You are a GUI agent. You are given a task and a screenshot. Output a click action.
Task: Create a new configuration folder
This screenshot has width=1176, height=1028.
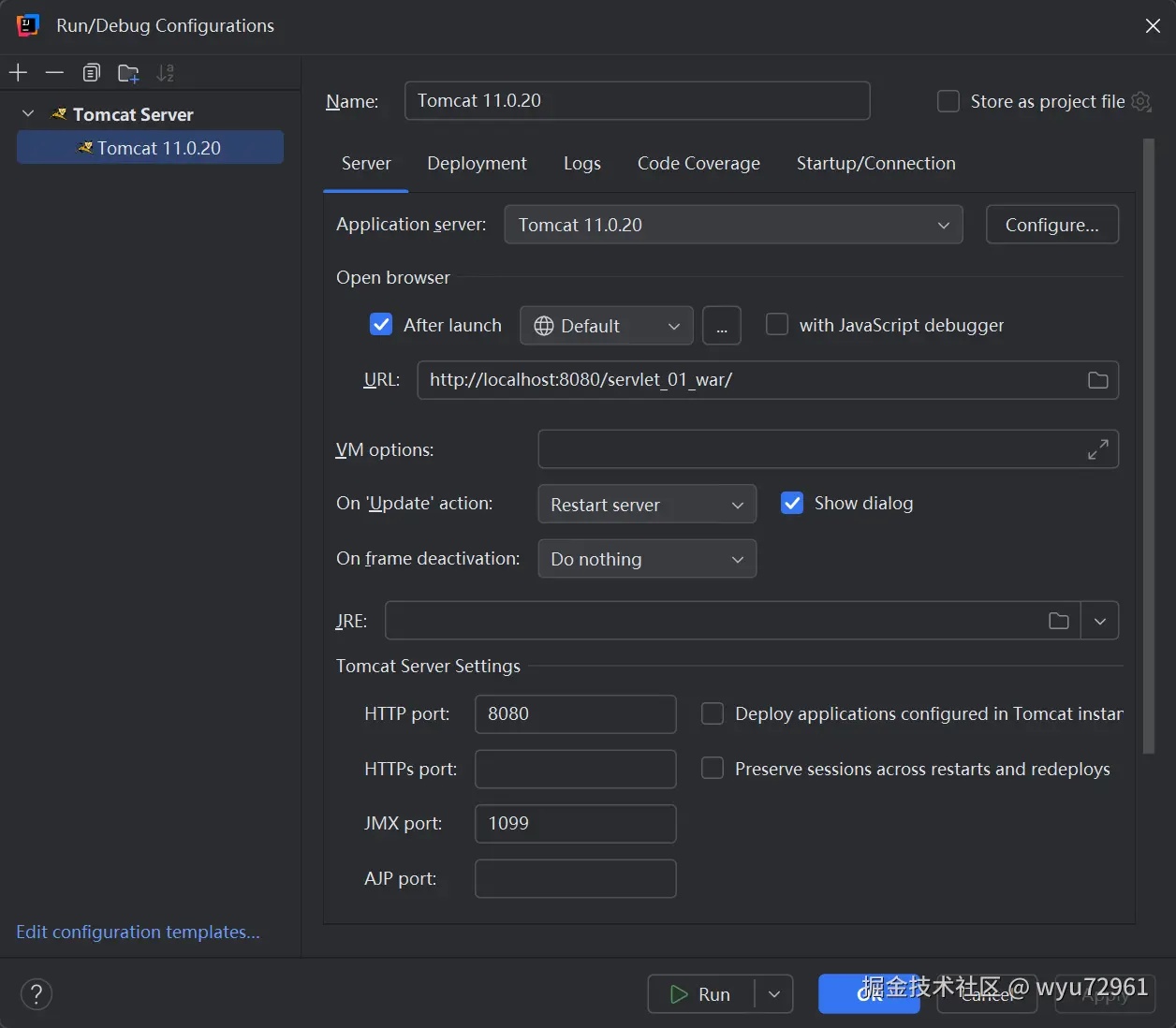(128, 73)
